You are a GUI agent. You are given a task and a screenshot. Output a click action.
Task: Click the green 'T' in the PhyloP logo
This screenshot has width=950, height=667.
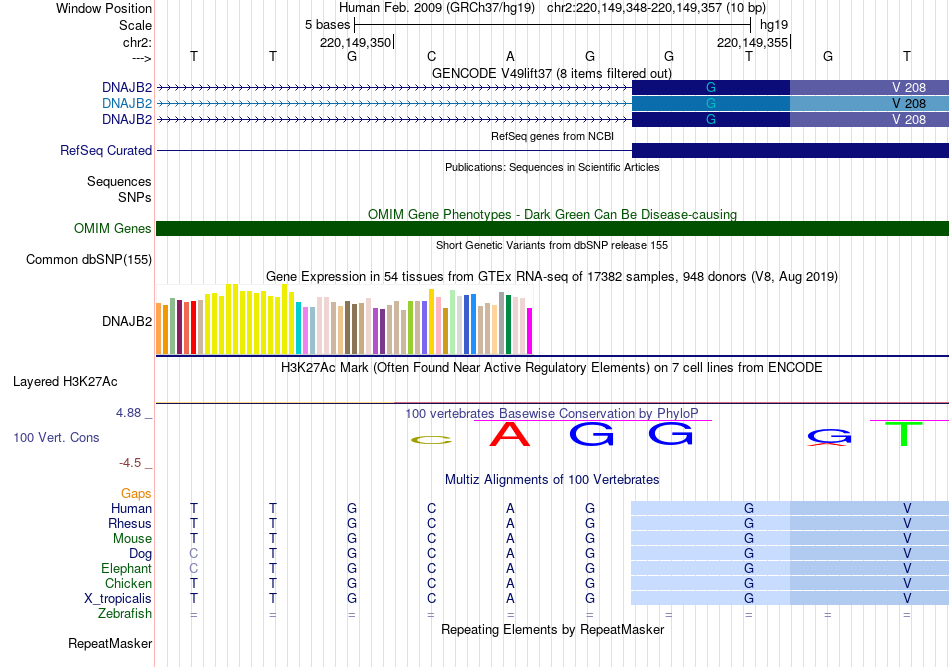pos(904,434)
